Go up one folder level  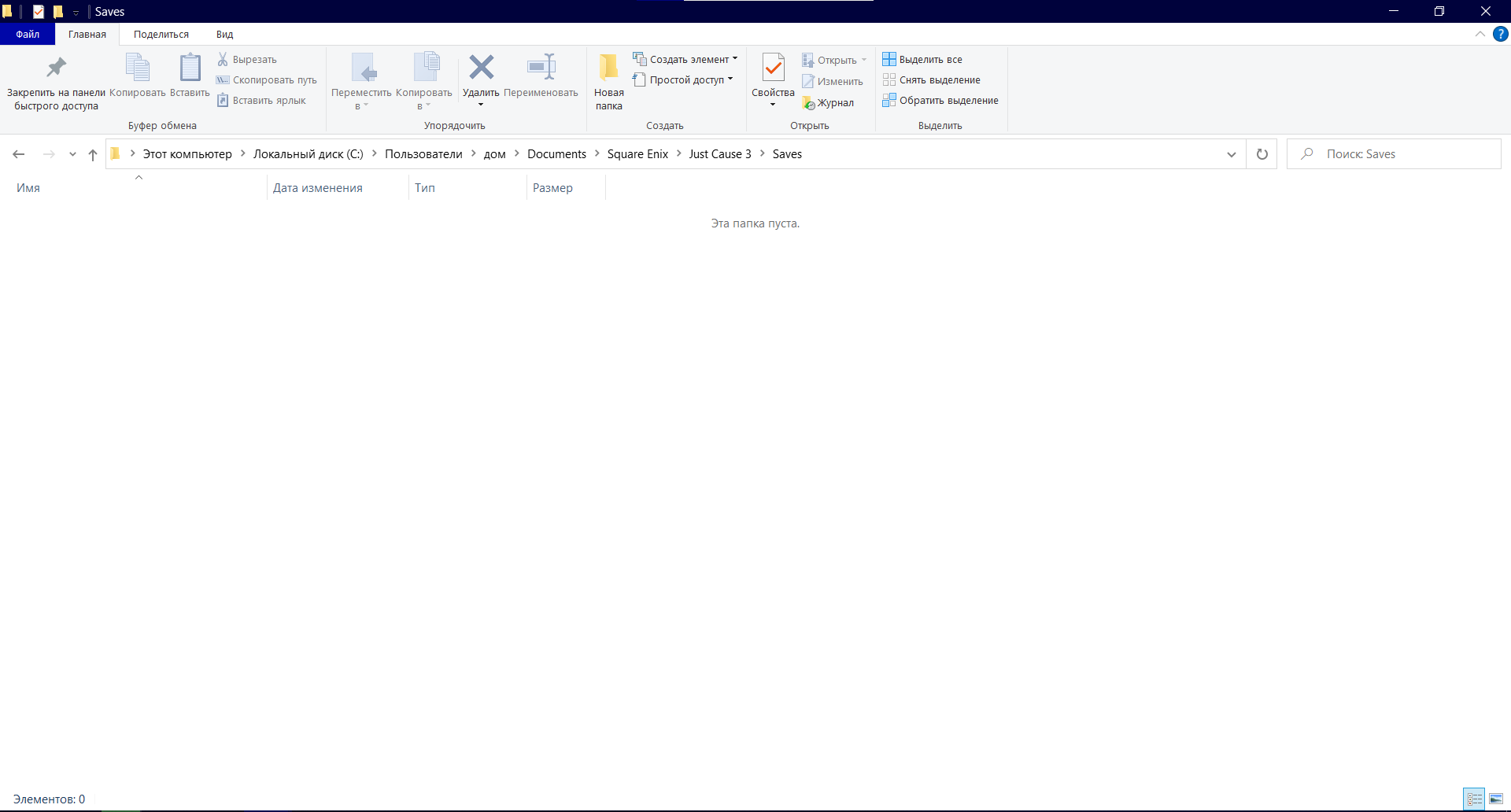[x=93, y=154]
